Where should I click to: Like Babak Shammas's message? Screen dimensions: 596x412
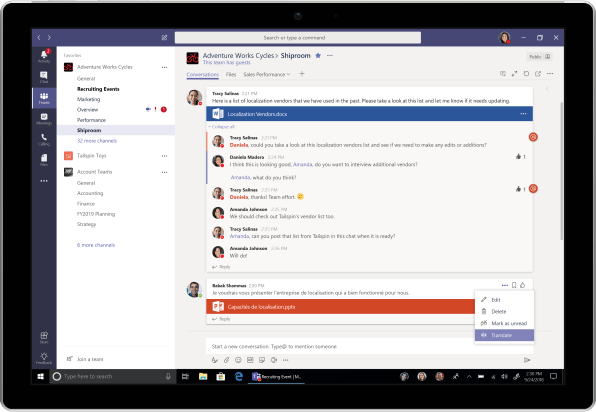(523, 285)
